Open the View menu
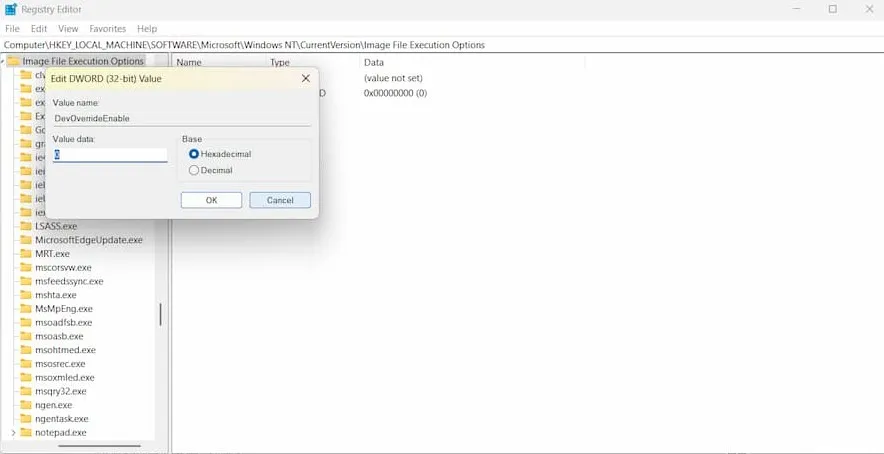Screen dimensions: 884x454 click(68, 28)
